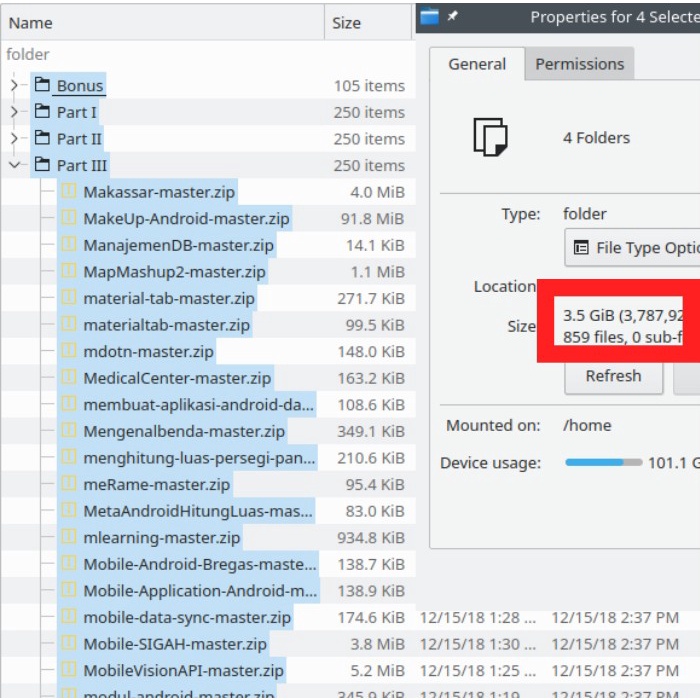Click zip icon of meRame-master.zip

69,483
